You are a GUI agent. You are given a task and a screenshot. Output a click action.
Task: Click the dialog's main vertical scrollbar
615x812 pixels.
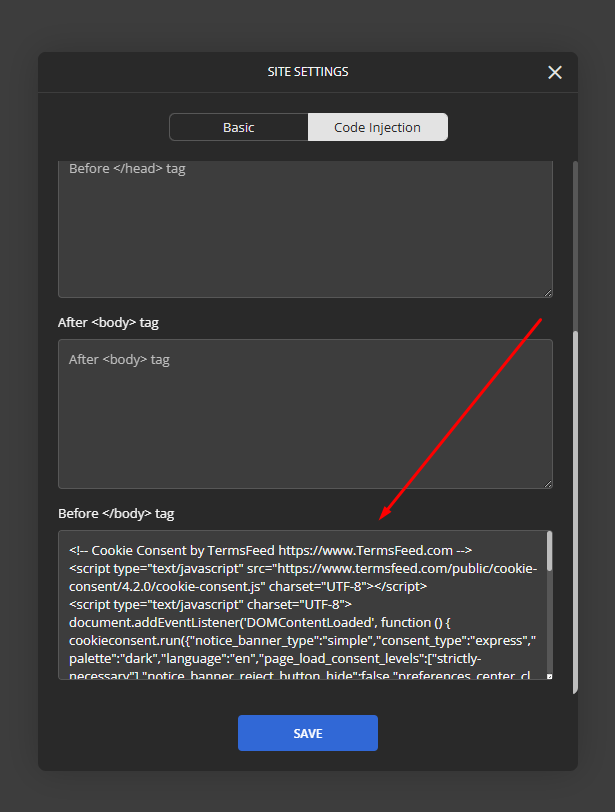point(575,512)
